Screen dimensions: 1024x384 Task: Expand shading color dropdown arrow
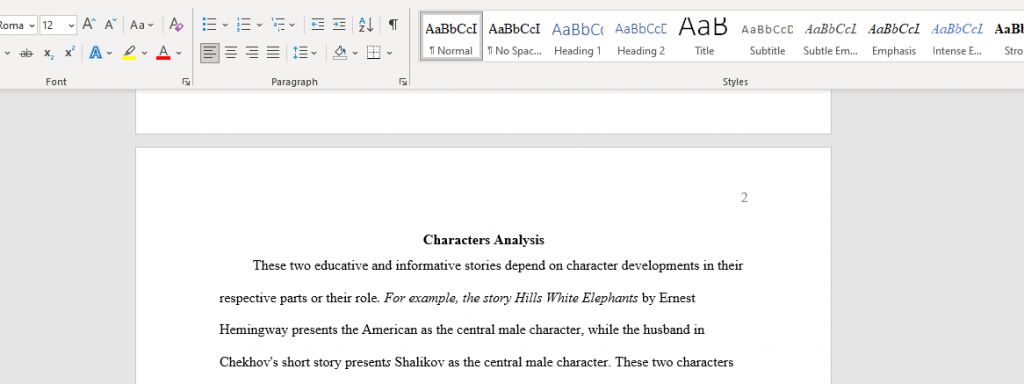(355, 53)
